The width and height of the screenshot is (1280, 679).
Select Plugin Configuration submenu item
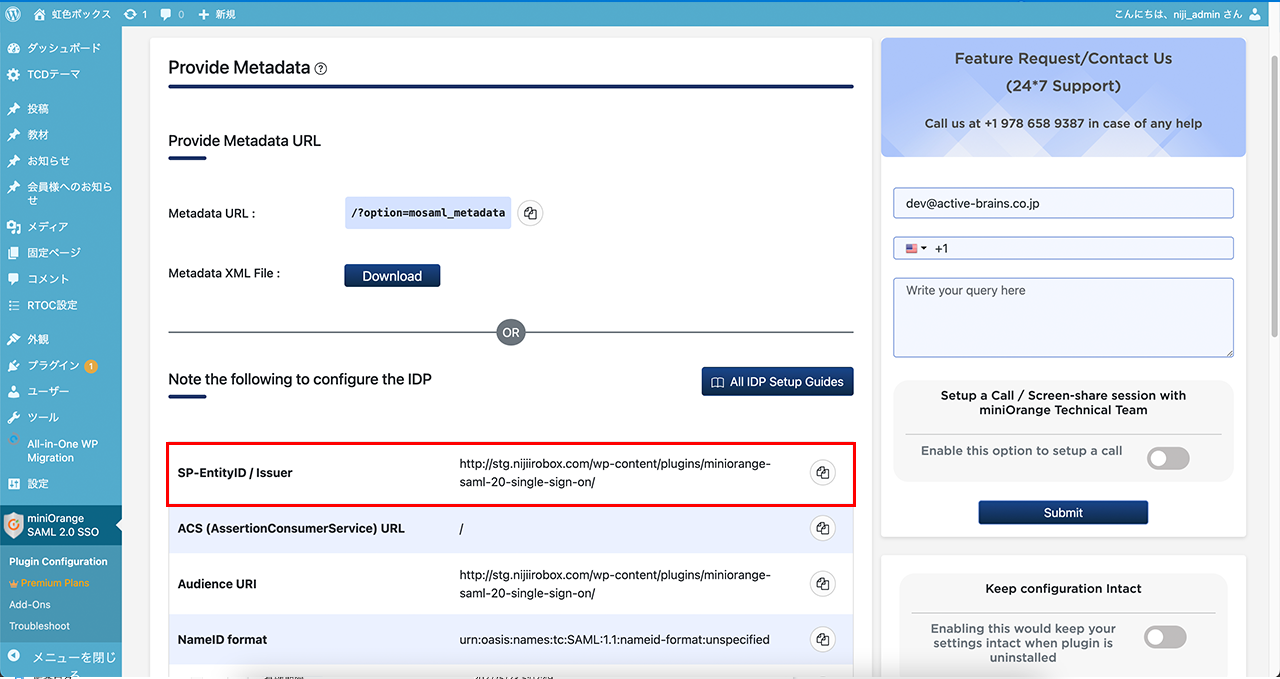pyautogui.click(x=58, y=561)
